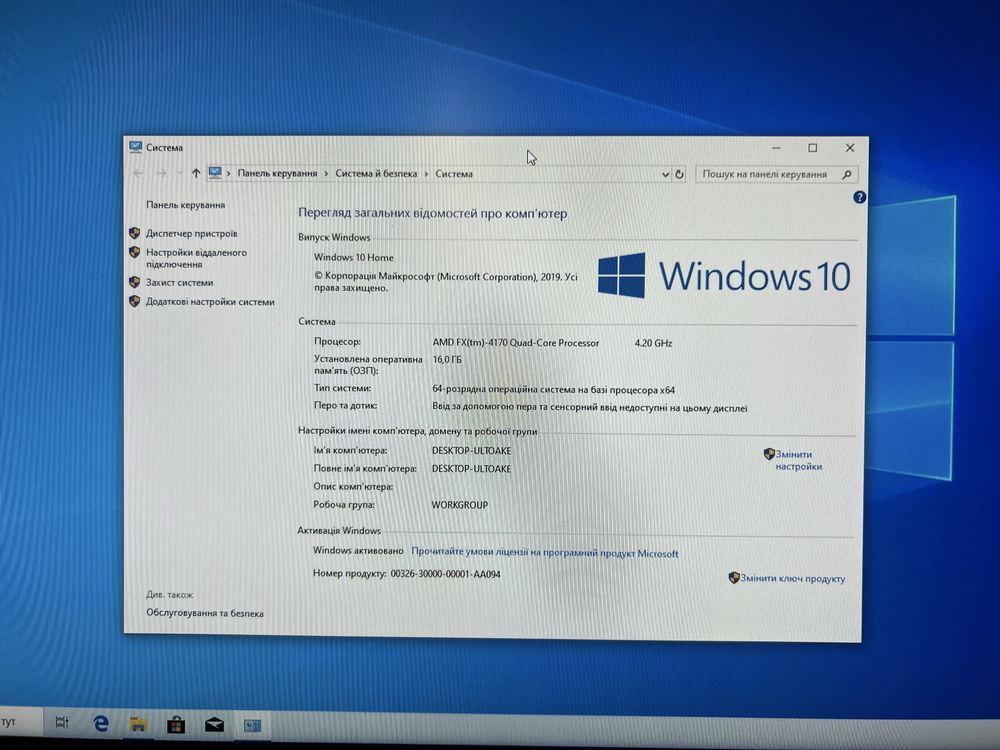Image resolution: width=1000 pixels, height=750 pixels.
Task: Open Панель керування home link in sidebar
Action: coord(186,205)
